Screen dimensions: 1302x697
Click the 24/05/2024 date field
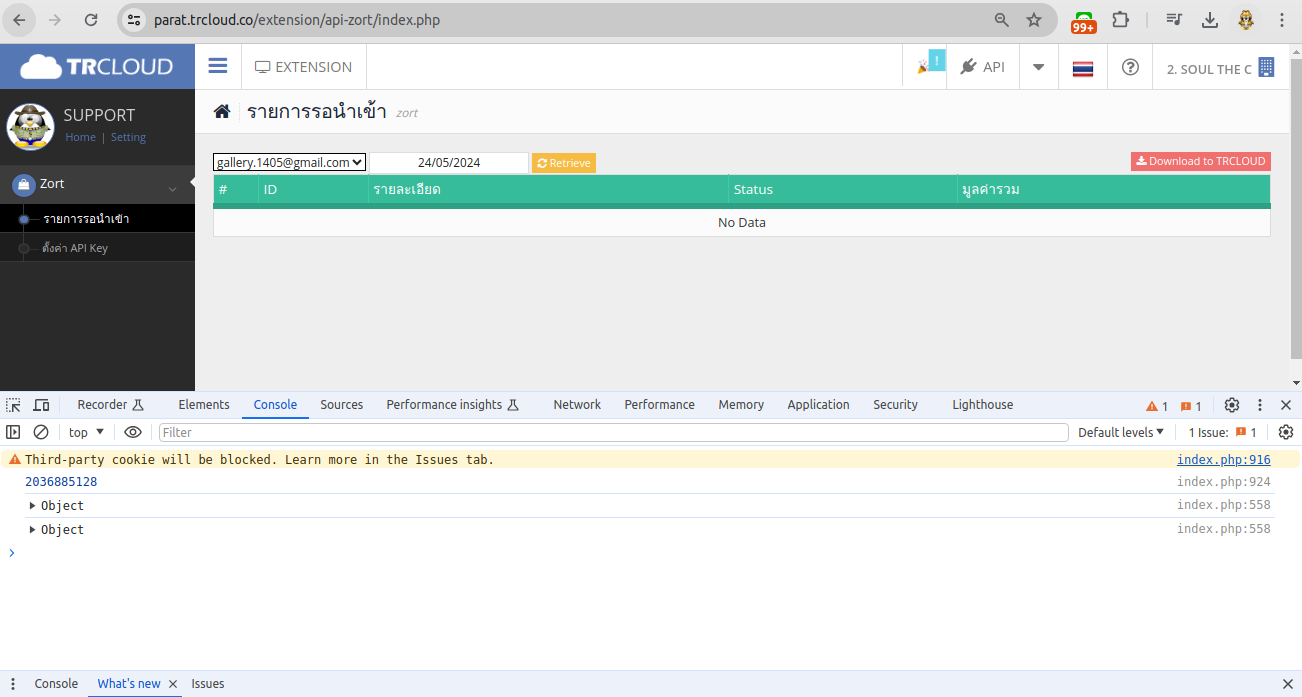[x=449, y=163]
